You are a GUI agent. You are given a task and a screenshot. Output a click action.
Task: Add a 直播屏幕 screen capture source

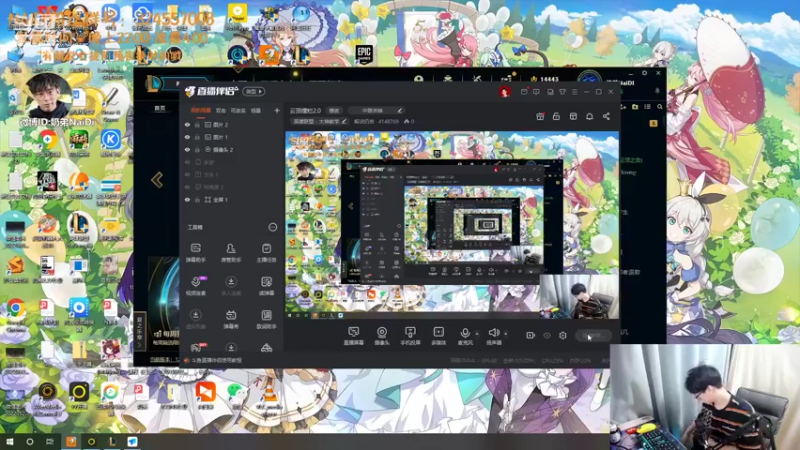[353, 336]
